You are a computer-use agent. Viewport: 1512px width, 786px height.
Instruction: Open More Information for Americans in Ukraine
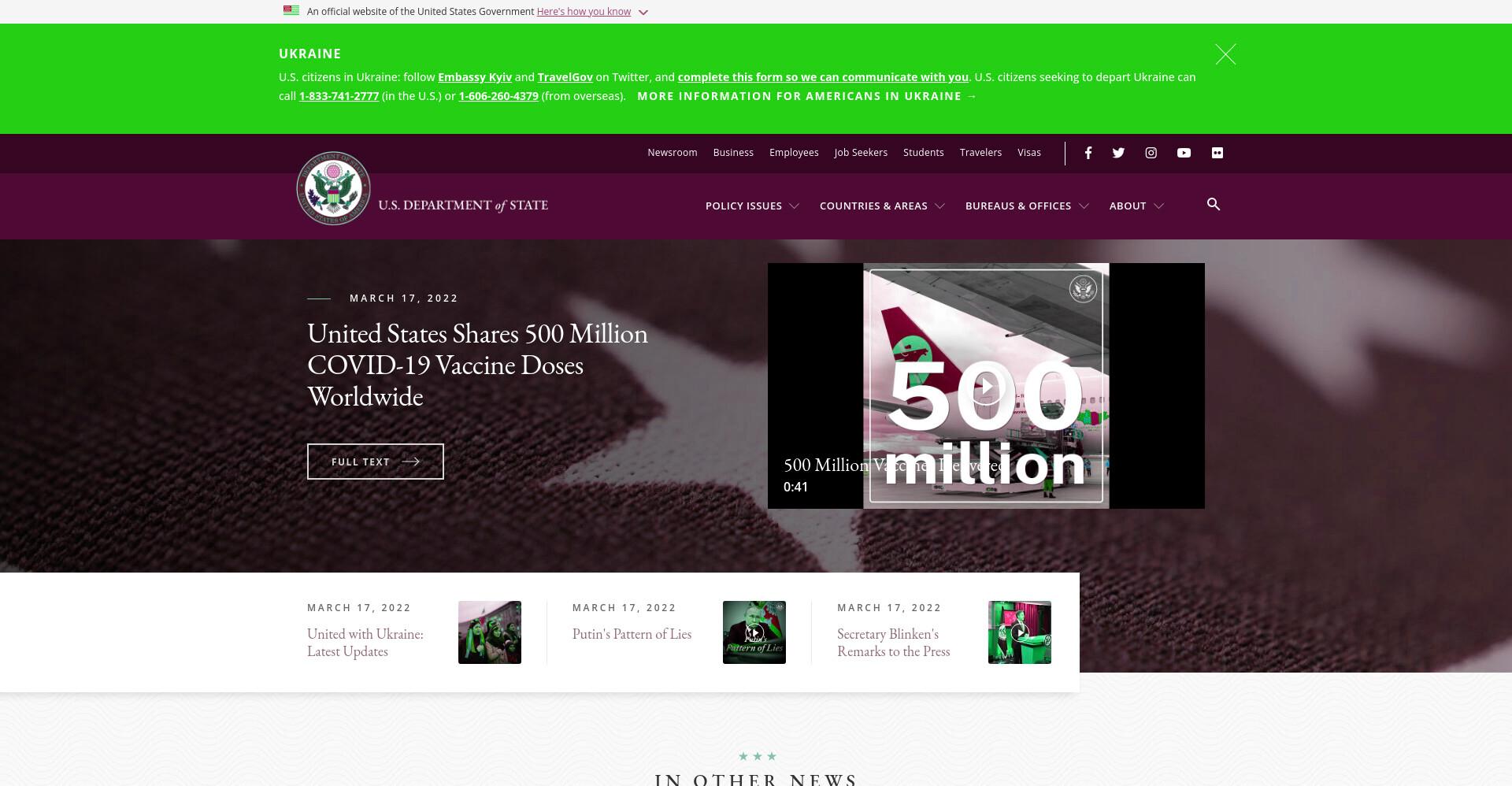(x=807, y=96)
